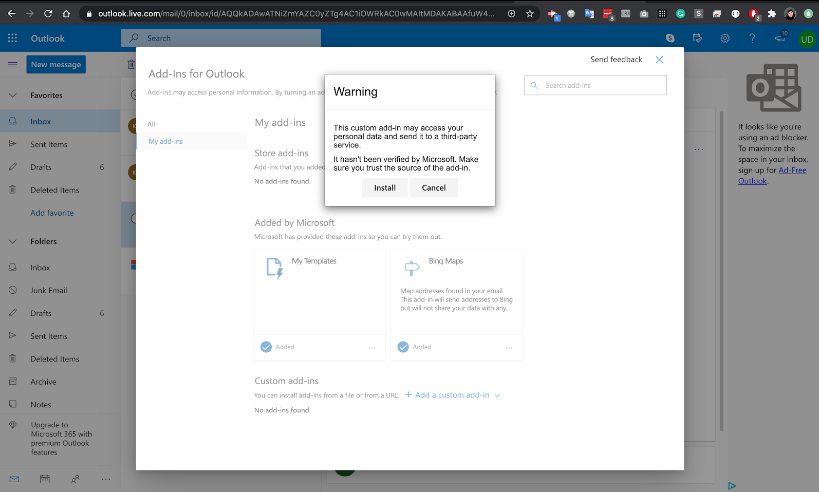Open the Archive folder

(60, 382)
